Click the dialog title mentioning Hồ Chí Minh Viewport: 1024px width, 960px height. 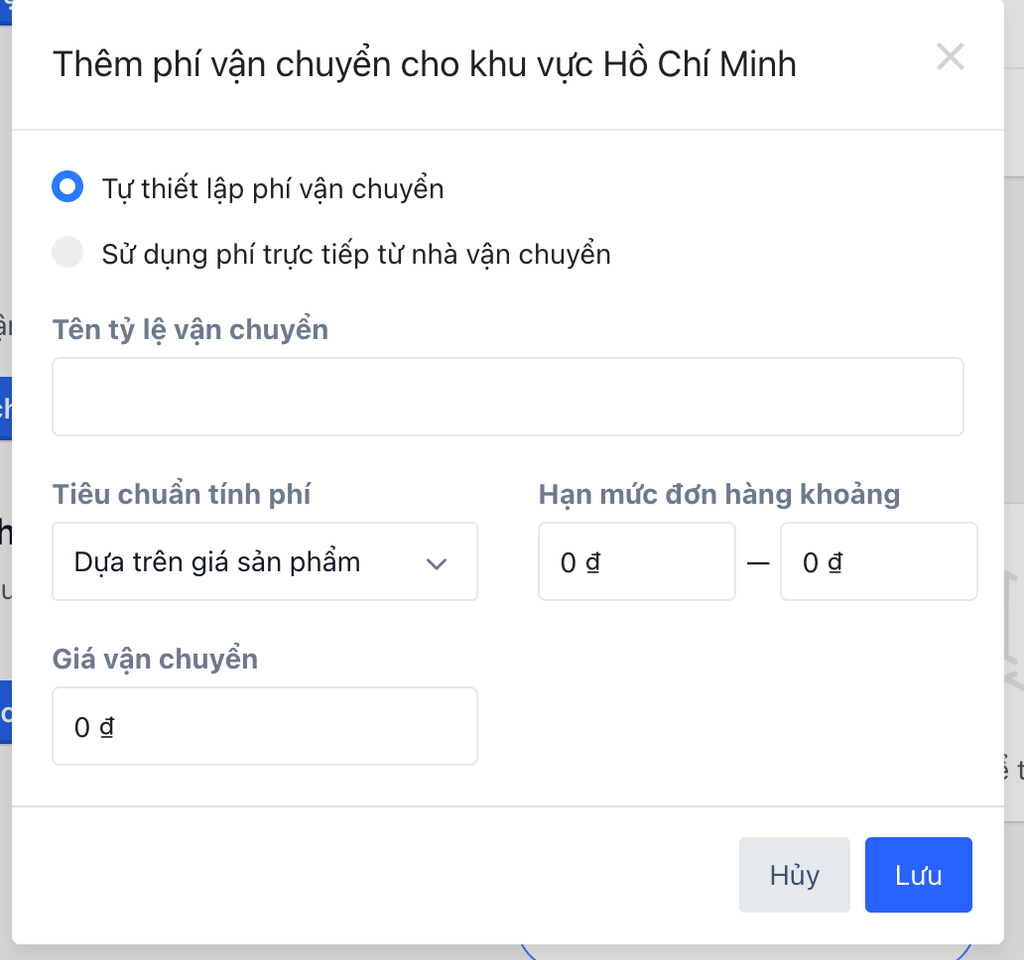tap(424, 64)
